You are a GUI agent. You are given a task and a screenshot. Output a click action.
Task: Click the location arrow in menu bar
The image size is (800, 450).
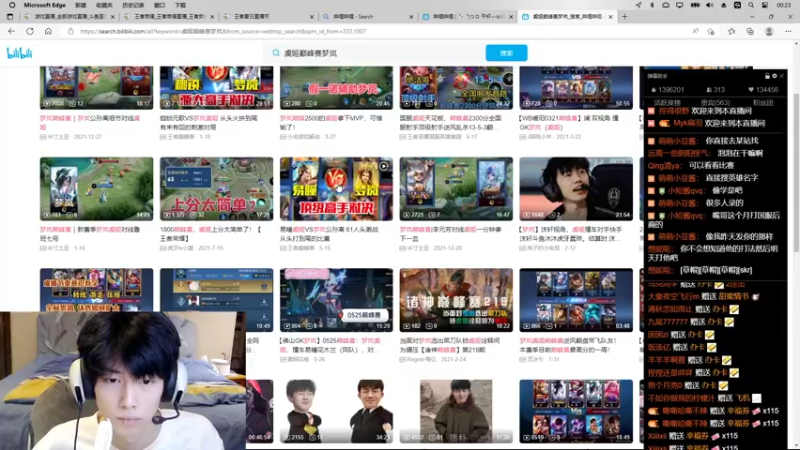638,5
